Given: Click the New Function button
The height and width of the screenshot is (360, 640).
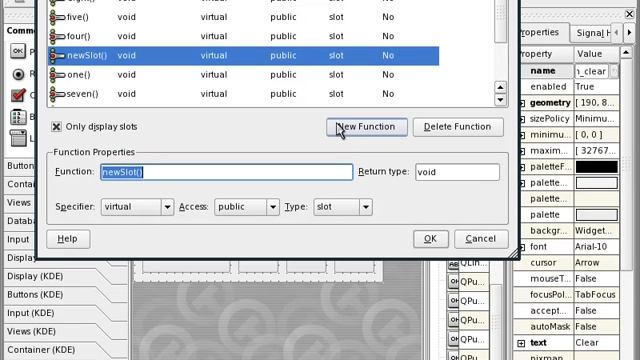Looking at the screenshot, I should pyautogui.click(x=367, y=127).
